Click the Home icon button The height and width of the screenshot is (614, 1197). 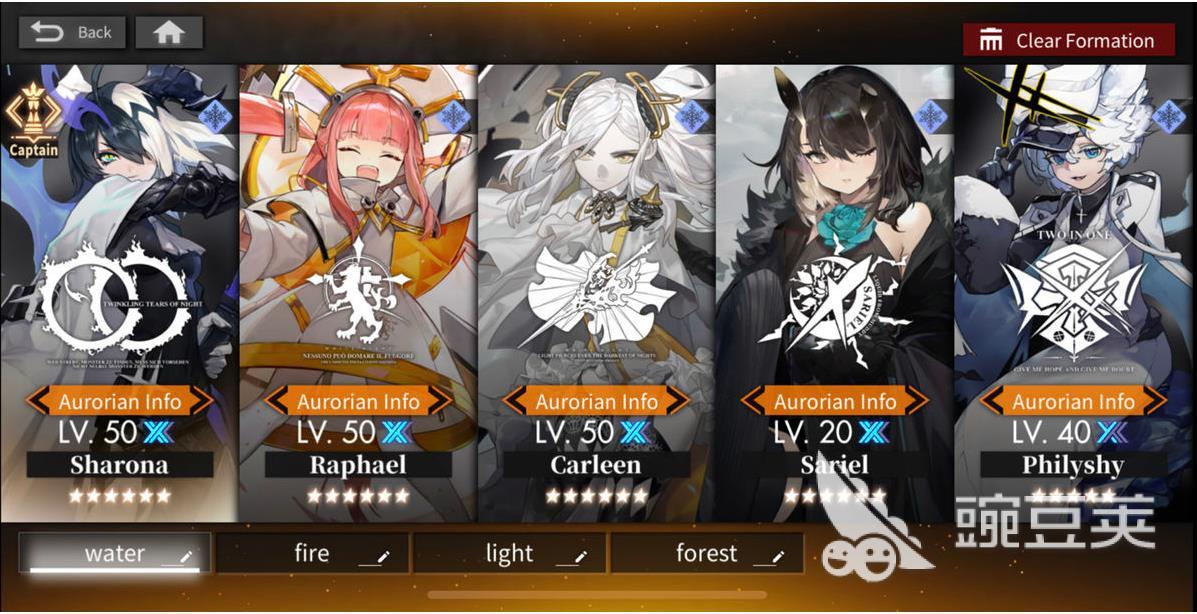point(169,33)
